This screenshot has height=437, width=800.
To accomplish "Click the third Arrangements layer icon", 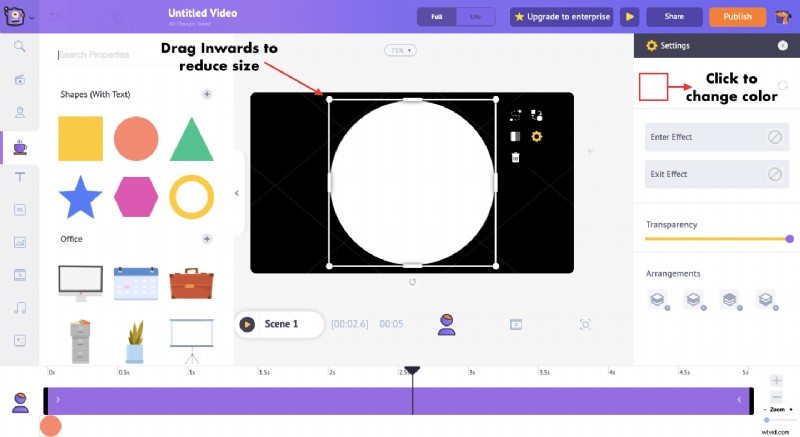I will [730, 300].
